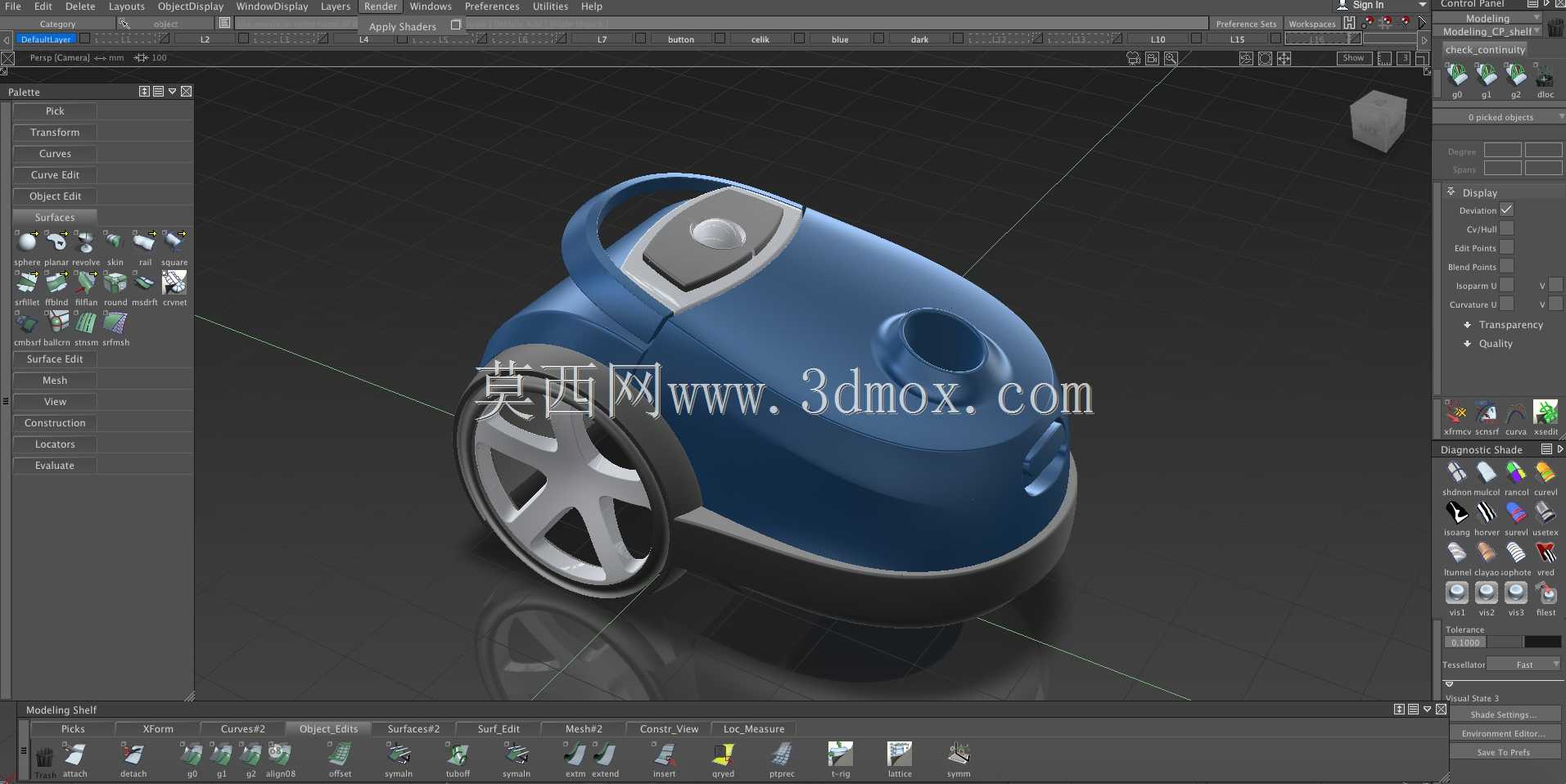Click the Show button in viewport bar

pyautogui.click(x=1354, y=58)
